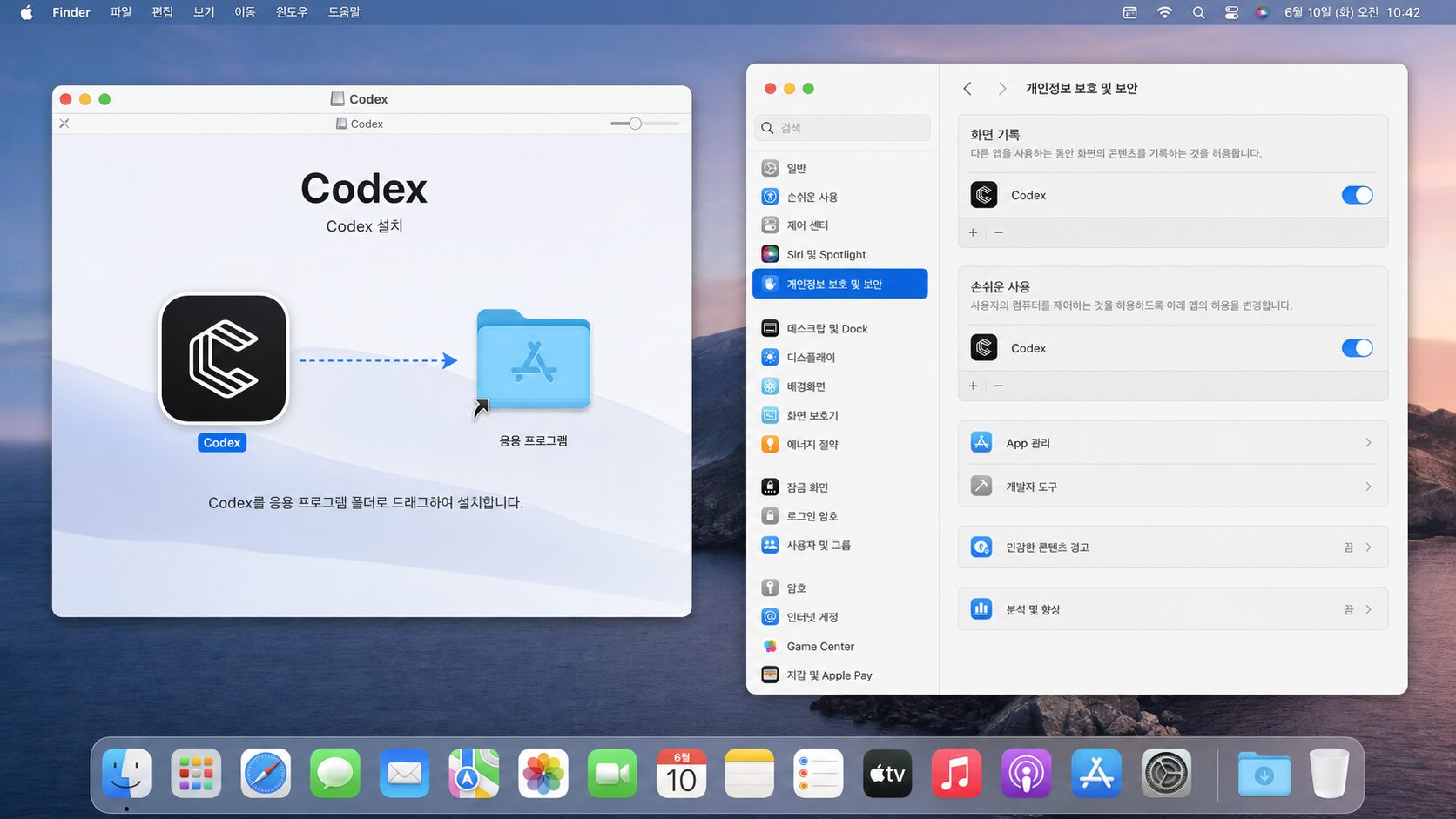Open Downloads folder in Dock
This screenshot has height=819, width=1456.
1264,773
